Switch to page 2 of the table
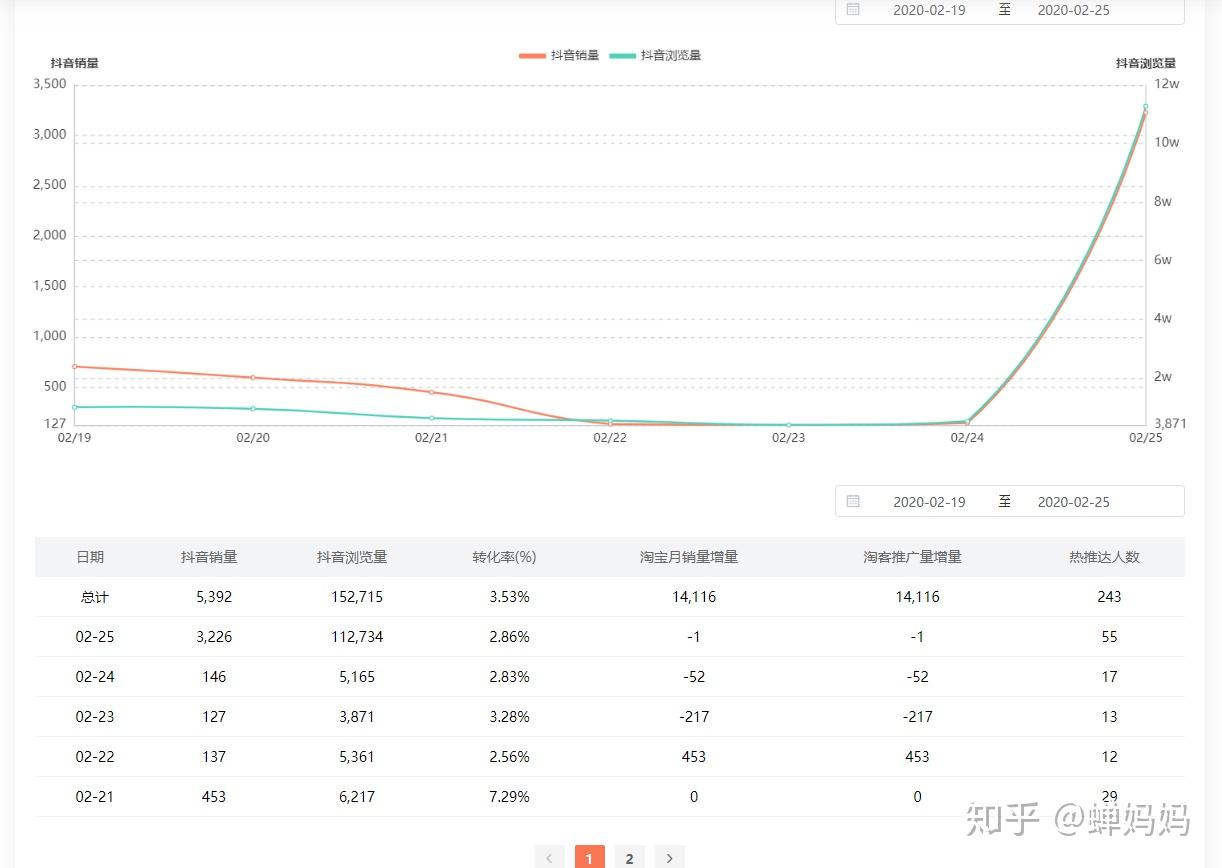The image size is (1222, 868). pyautogui.click(x=629, y=858)
